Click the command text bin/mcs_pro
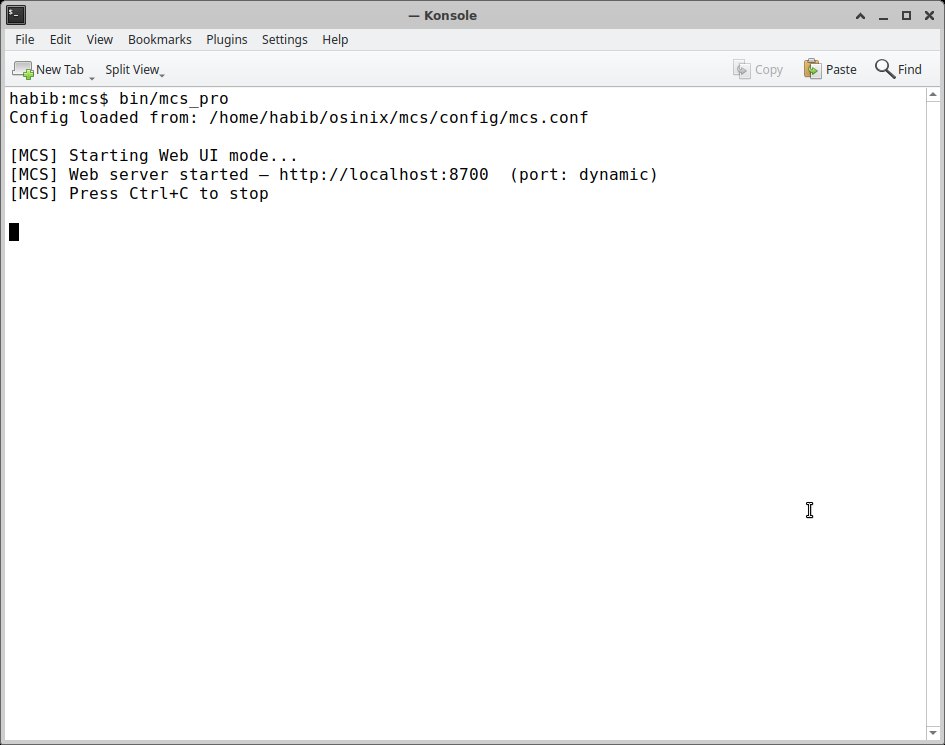 pyautogui.click(x=174, y=99)
